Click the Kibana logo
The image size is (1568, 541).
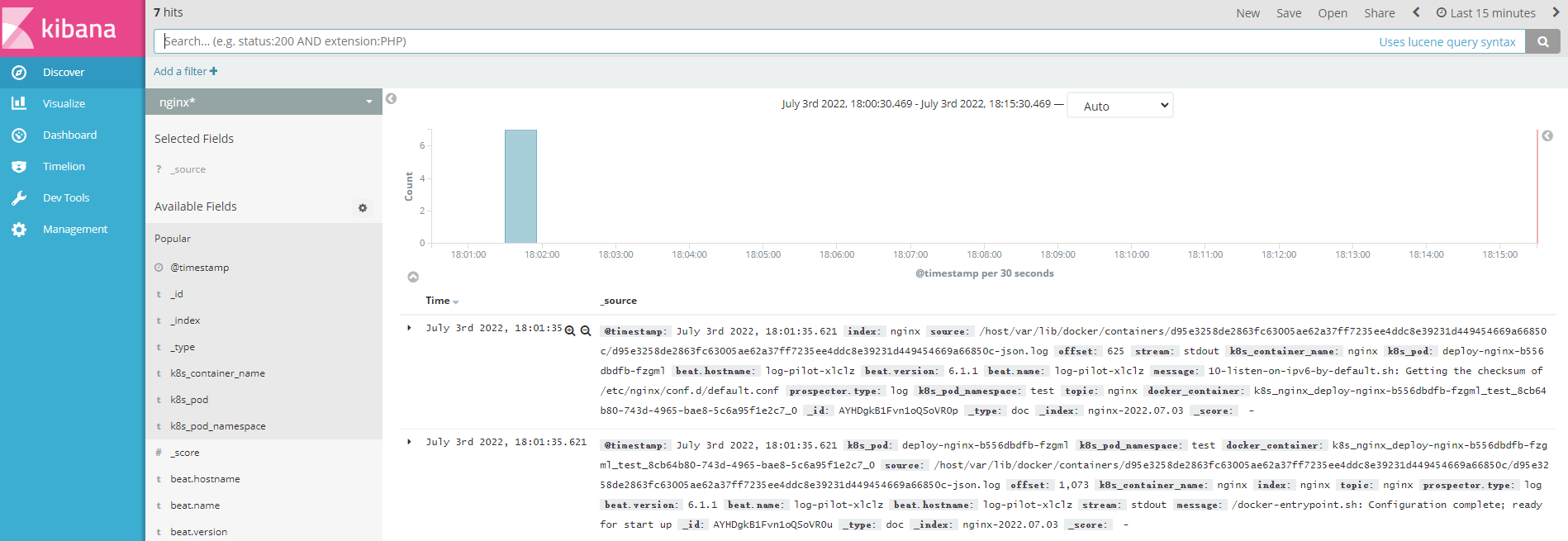tap(72, 28)
